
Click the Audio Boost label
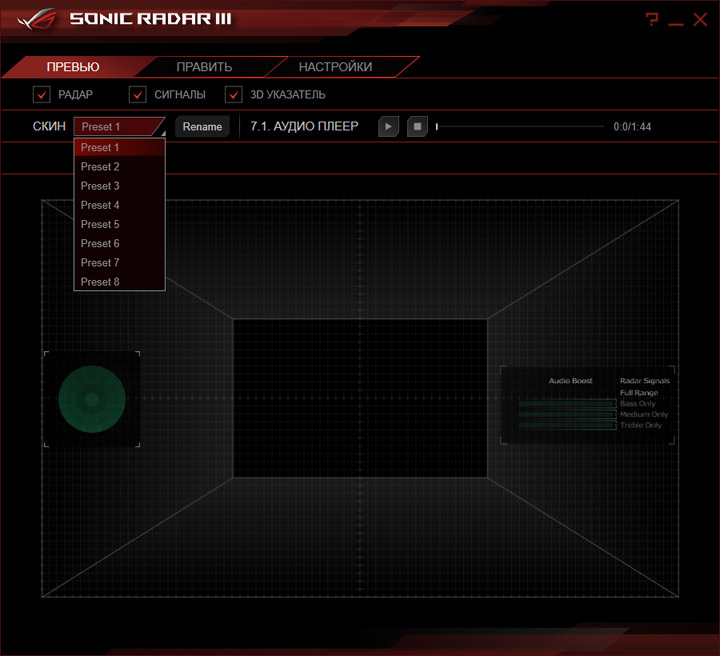pyautogui.click(x=571, y=381)
